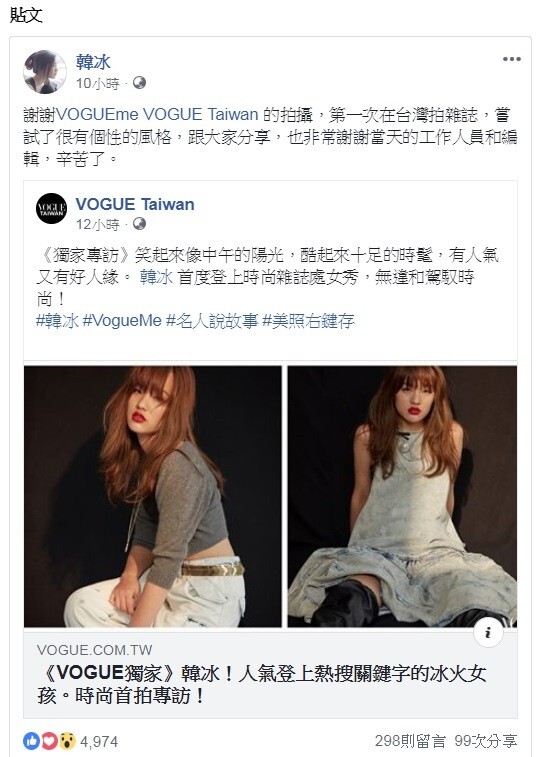Image resolution: width=541 pixels, height=757 pixels.
Task: Open the 韓冰 profile name link
Action: coord(93,62)
